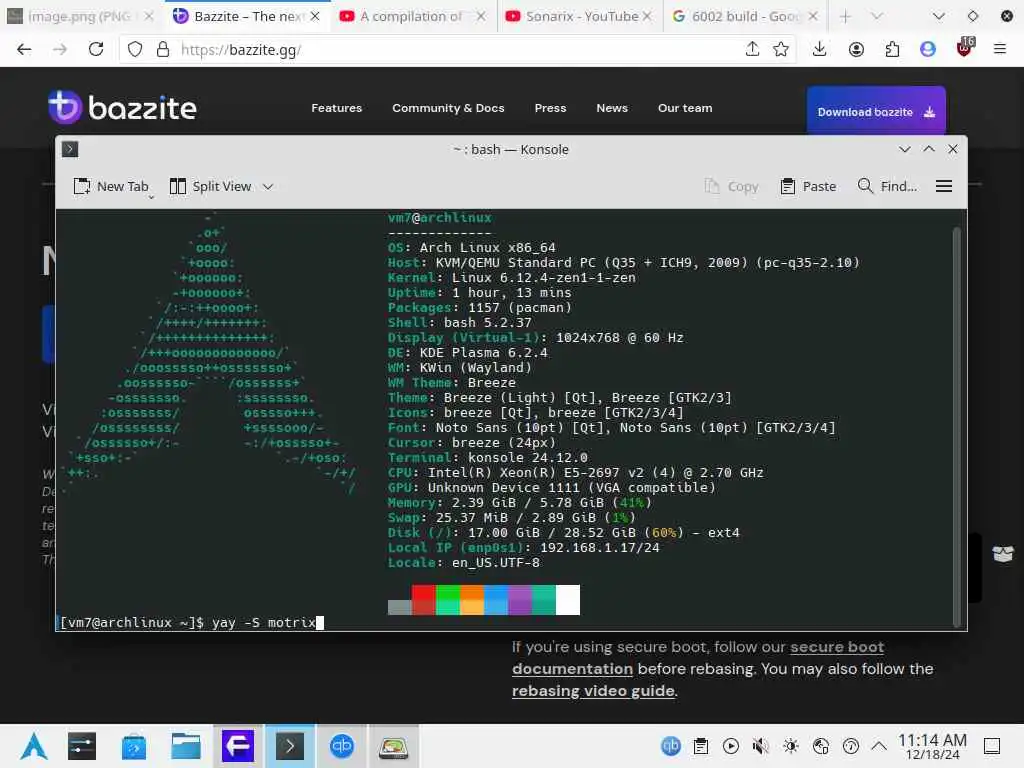This screenshot has width=1024, height=768.
Task: Click the Konsole window icon in titlebar
Action: [70, 150]
